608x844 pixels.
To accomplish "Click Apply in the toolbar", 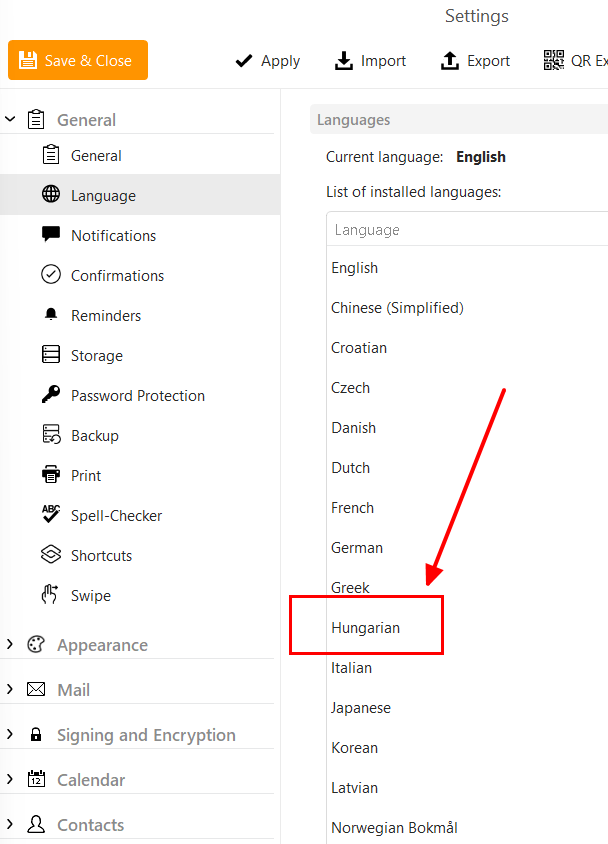I will 267,61.
